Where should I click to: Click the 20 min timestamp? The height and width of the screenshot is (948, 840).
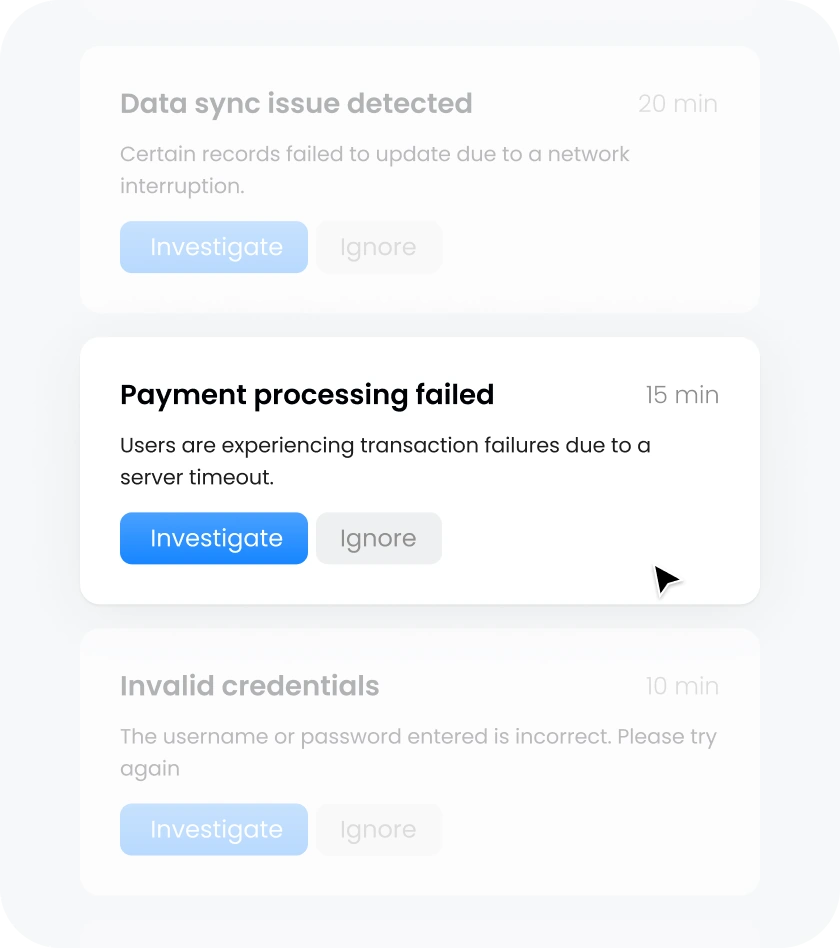point(678,104)
